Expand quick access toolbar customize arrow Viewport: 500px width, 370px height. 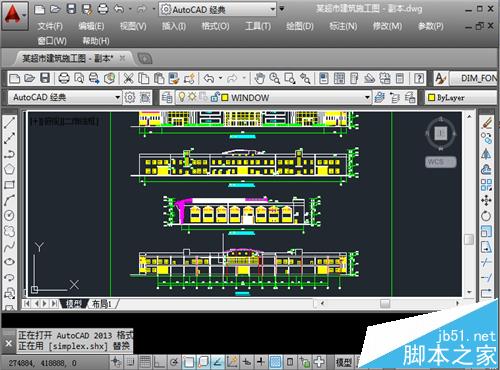click(x=282, y=9)
